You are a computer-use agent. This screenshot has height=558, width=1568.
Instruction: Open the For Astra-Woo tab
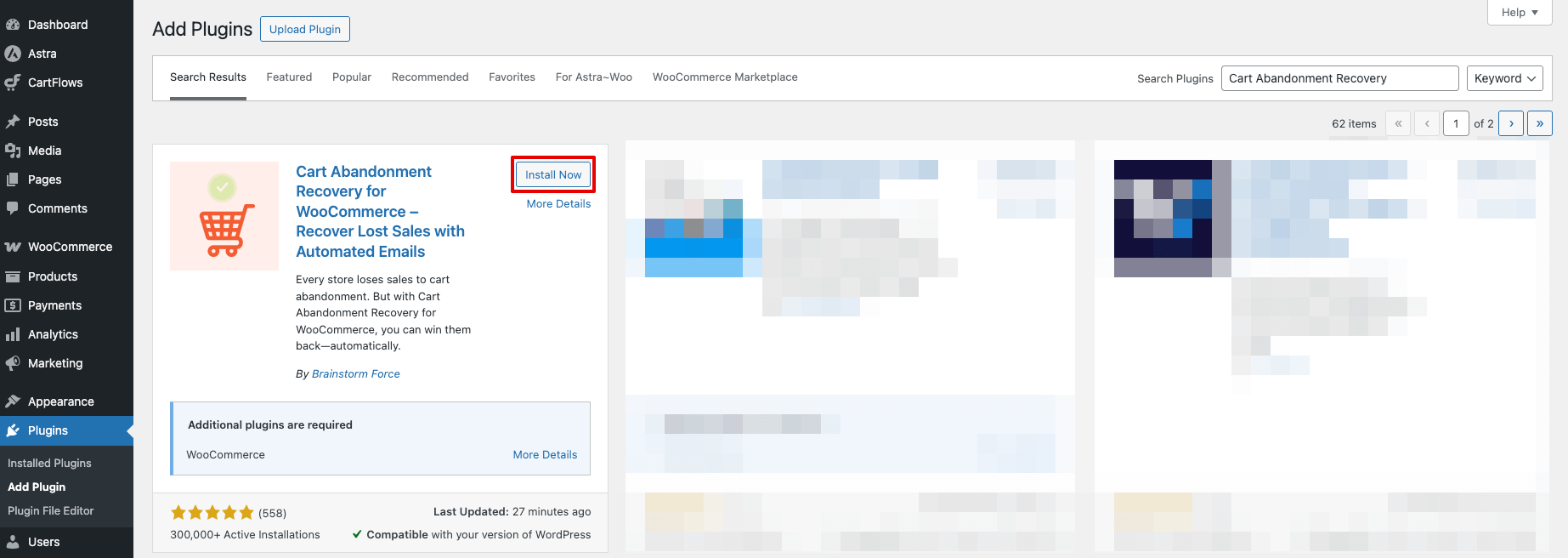pos(594,77)
